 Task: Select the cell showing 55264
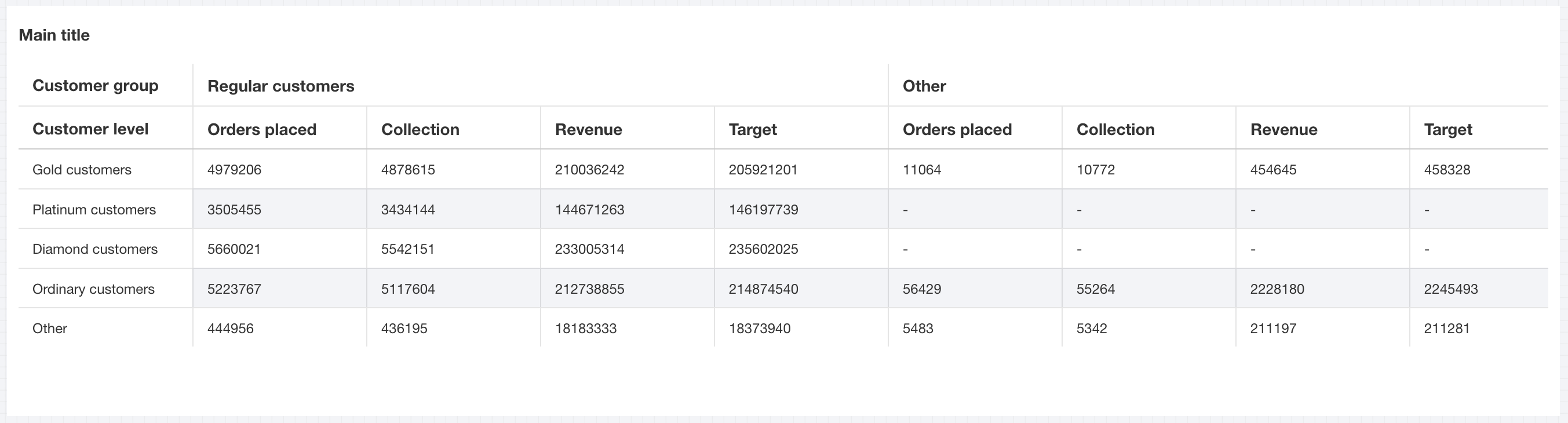coord(1096,289)
